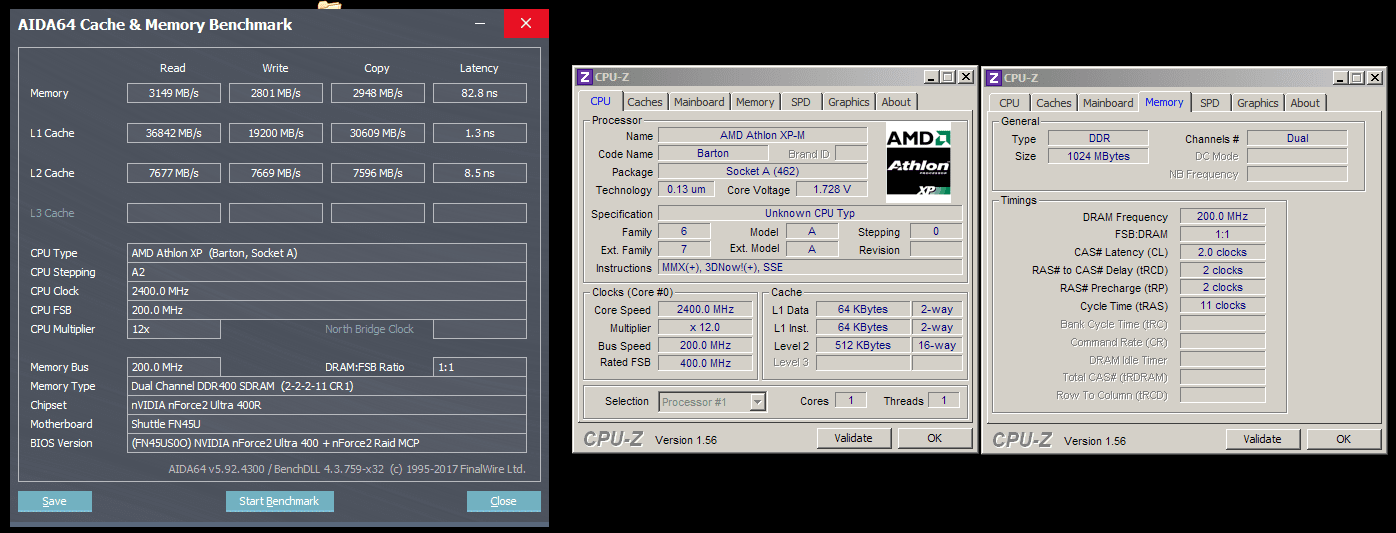Screen dimensions: 1396x533
Task: Open Caches tab in right CPU-Z window
Action: click(x=1054, y=103)
